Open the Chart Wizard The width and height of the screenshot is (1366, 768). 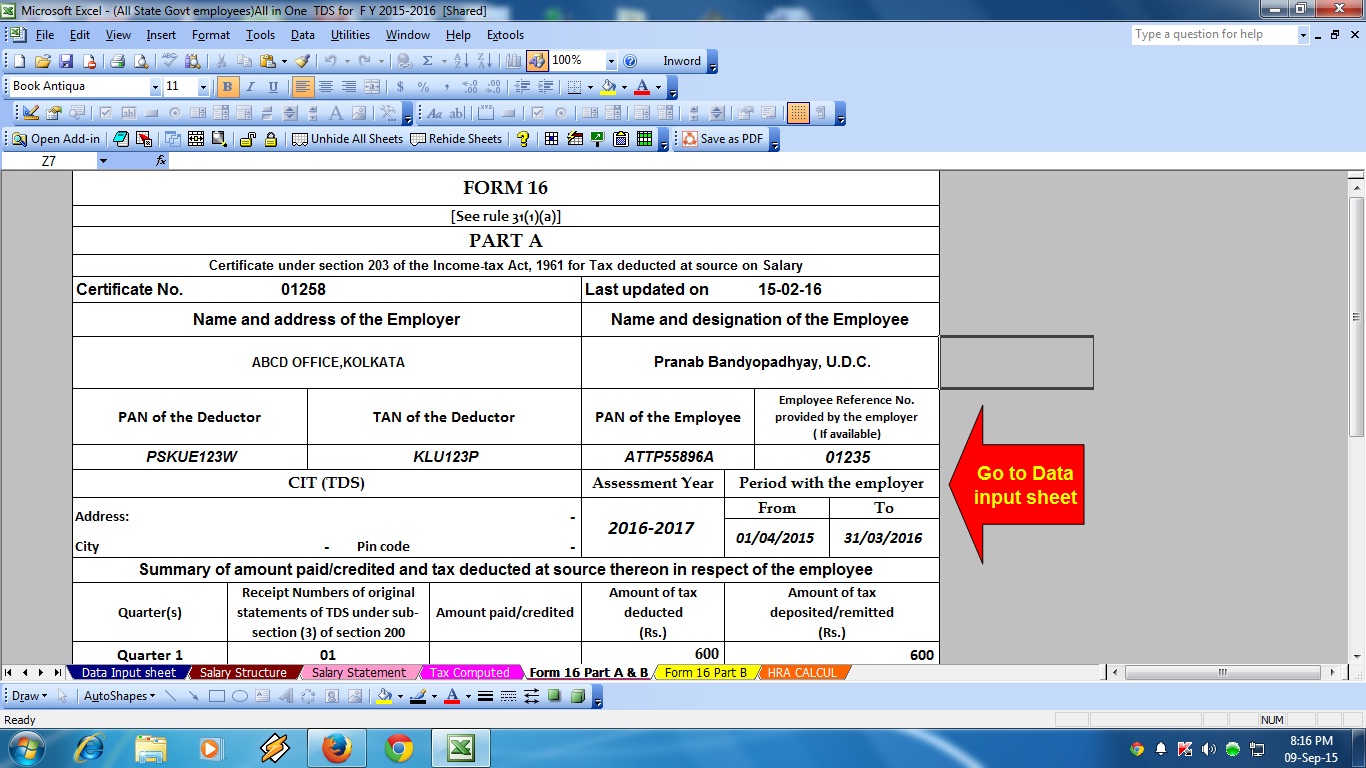pyautogui.click(x=515, y=61)
